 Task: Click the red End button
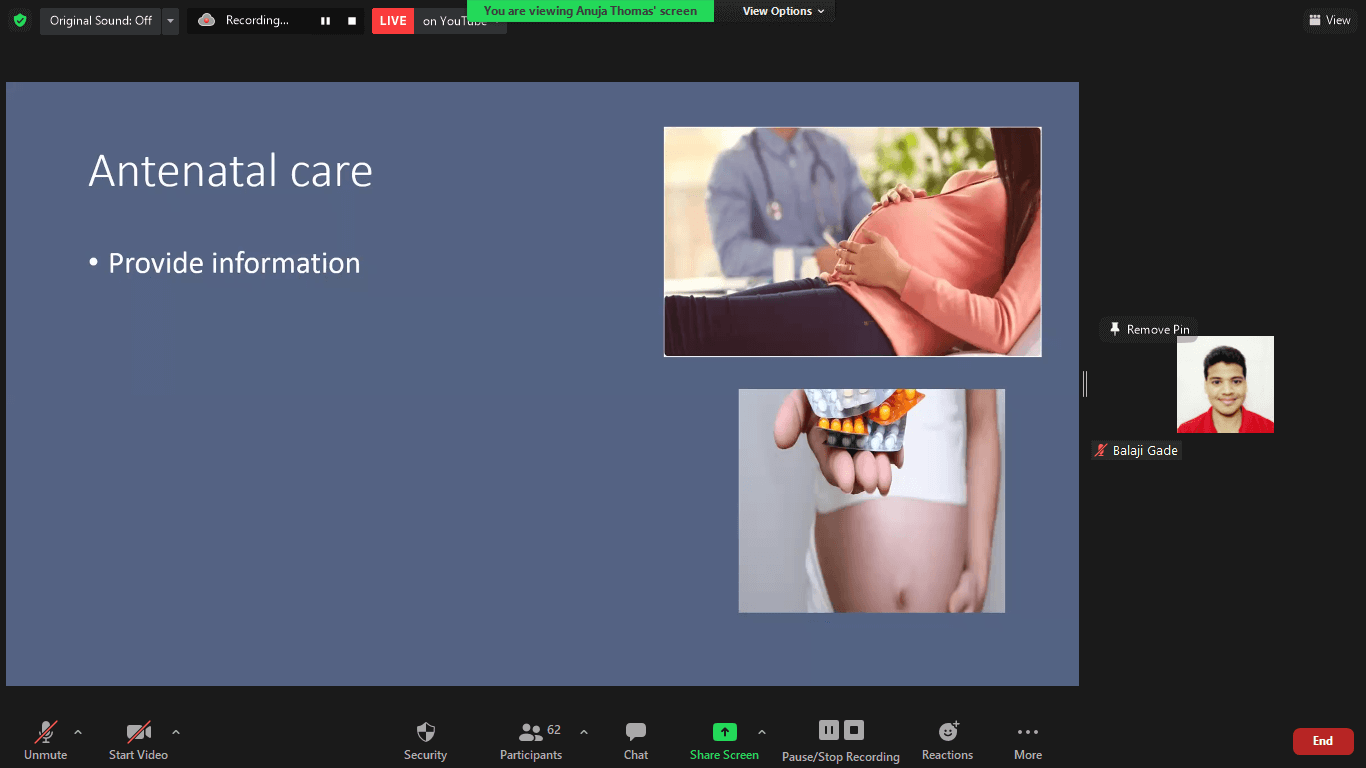pyautogui.click(x=1322, y=741)
